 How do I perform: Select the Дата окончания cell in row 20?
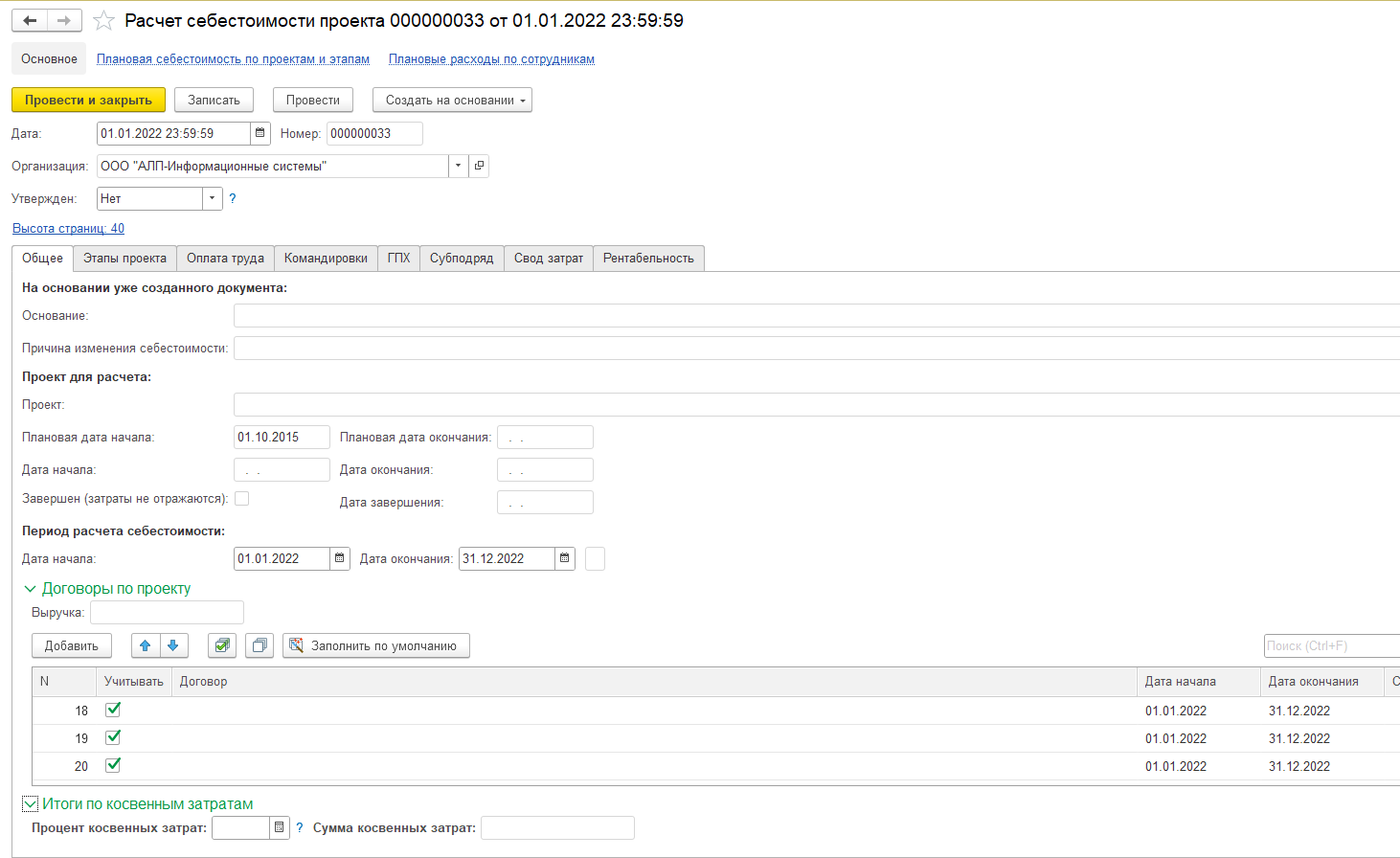click(1322, 766)
